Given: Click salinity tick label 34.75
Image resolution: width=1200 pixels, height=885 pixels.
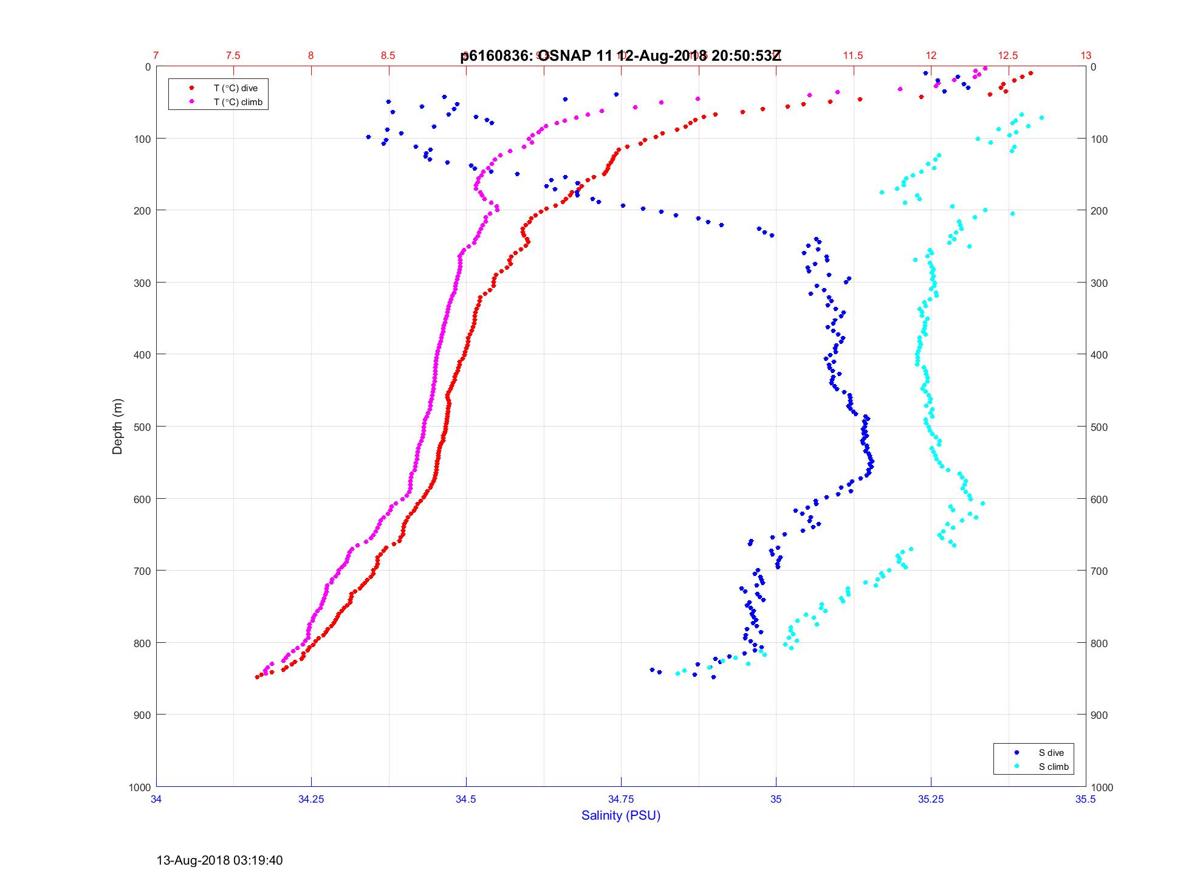Looking at the screenshot, I should point(621,800).
